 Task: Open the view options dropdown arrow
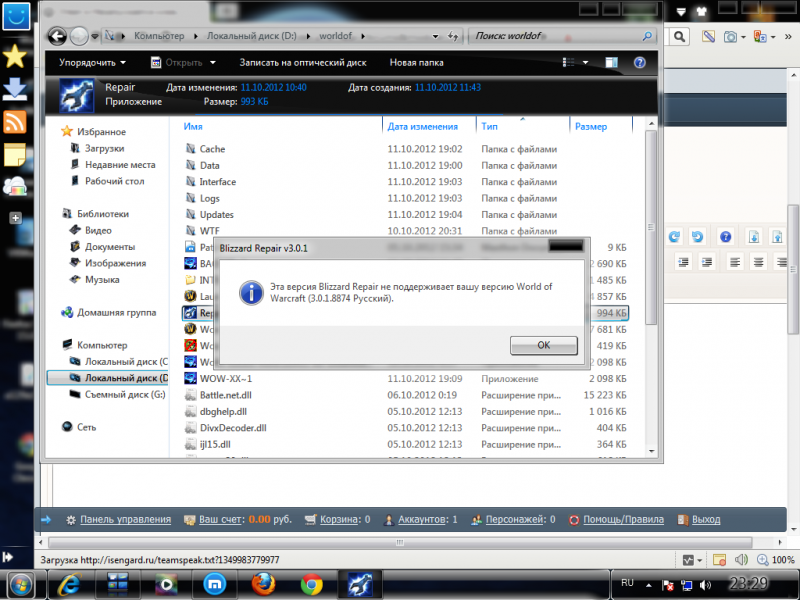(585, 62)
